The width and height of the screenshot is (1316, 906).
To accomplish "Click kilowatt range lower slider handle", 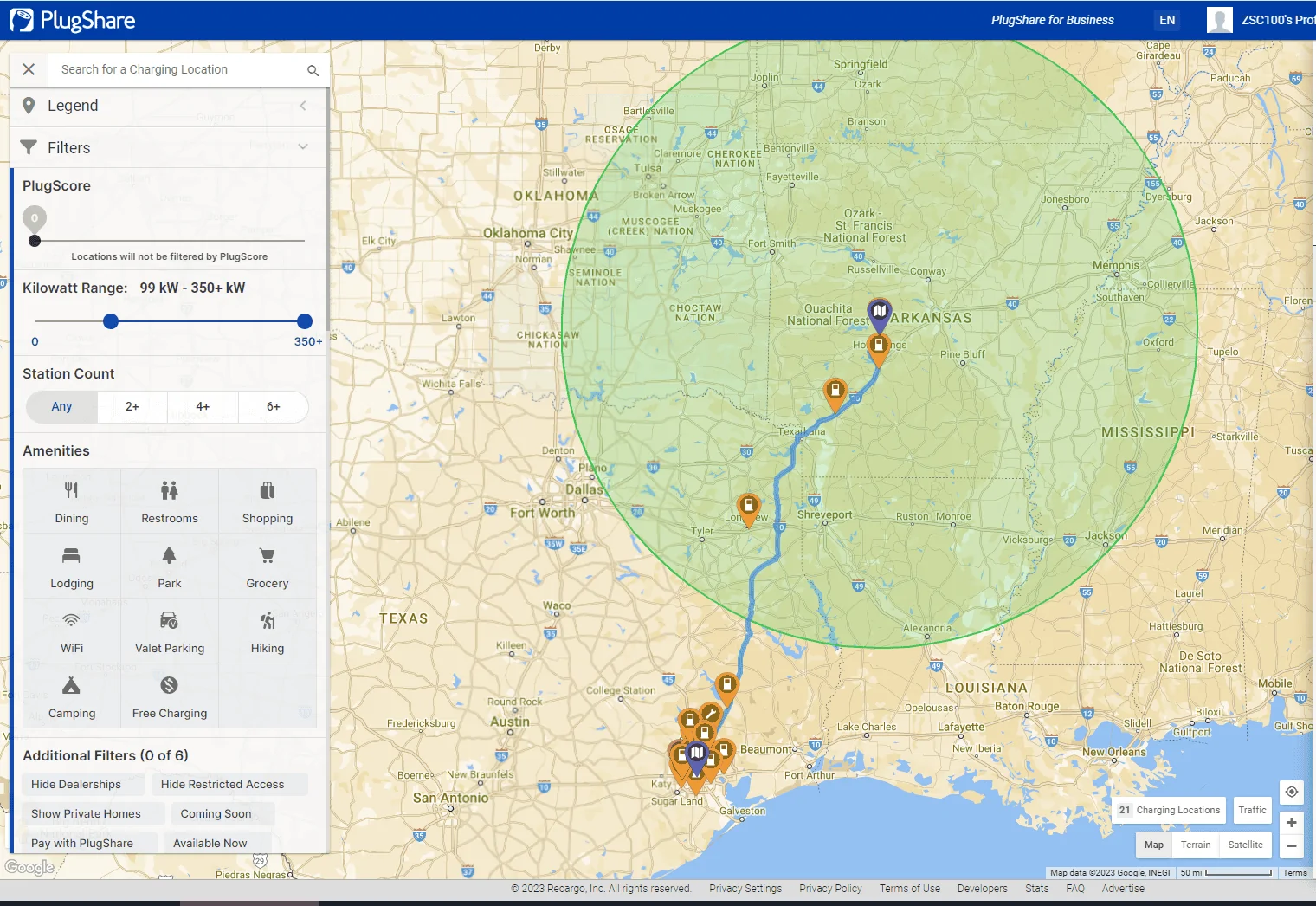I will (x=111, y=321).
